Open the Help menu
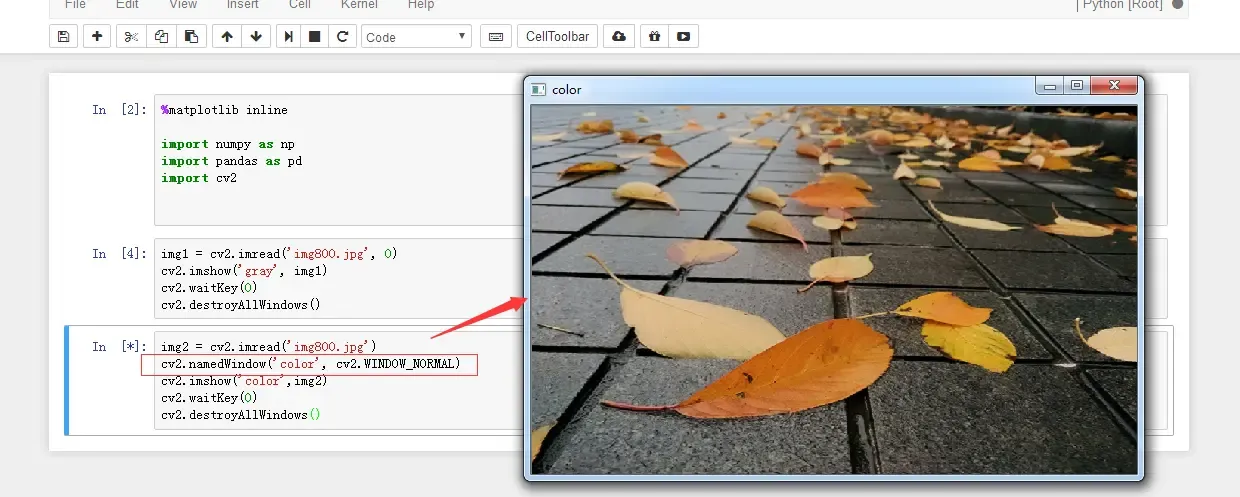 coord(421,5)
